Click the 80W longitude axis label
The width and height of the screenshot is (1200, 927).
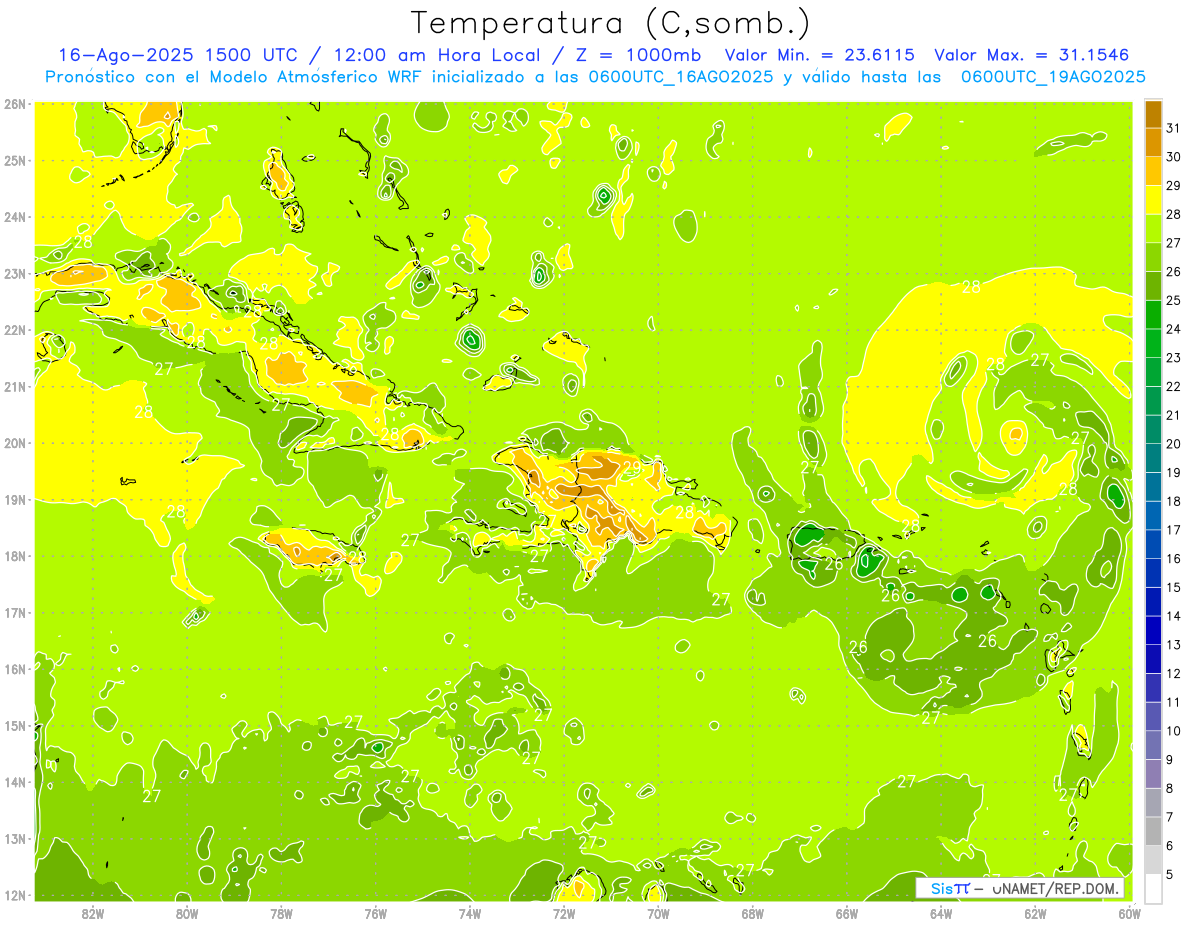pyautogui.click(x=187, y=913)
